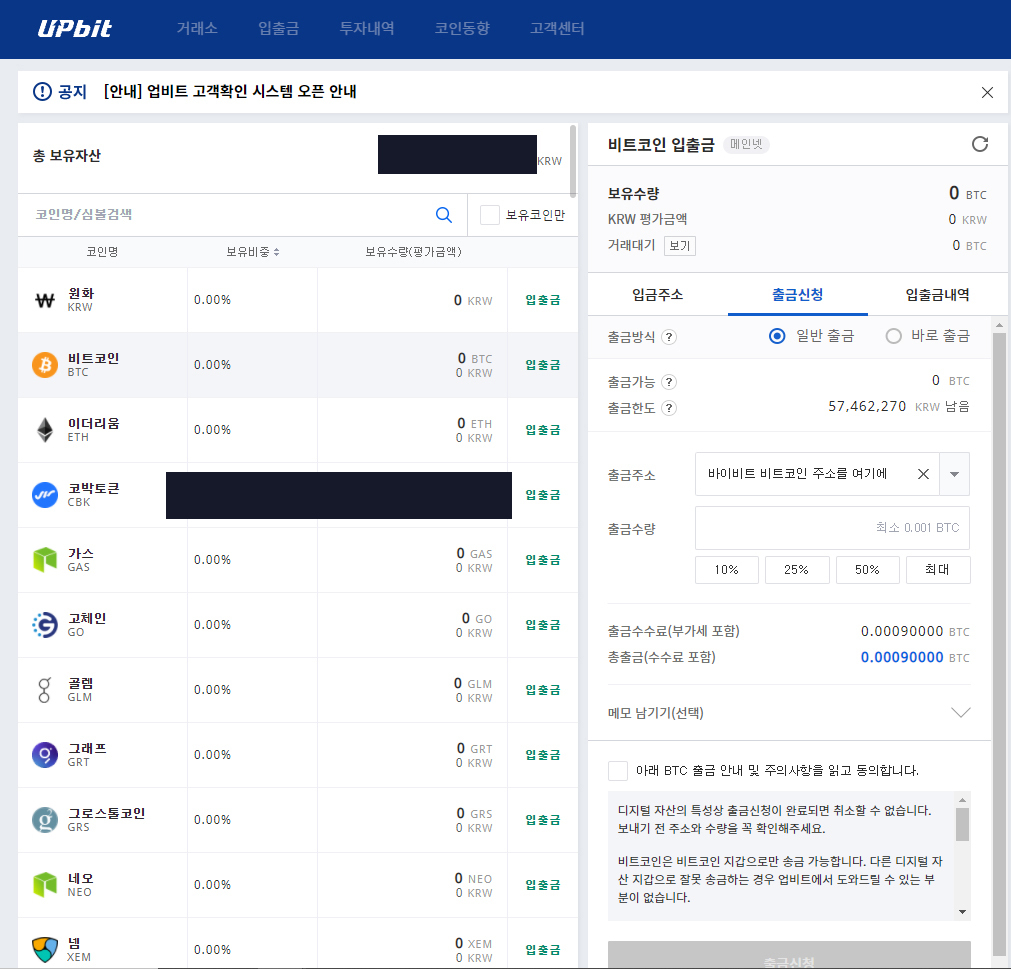Check the BTC 출금 안내 agreement checkbox

(x=618, y=770)
